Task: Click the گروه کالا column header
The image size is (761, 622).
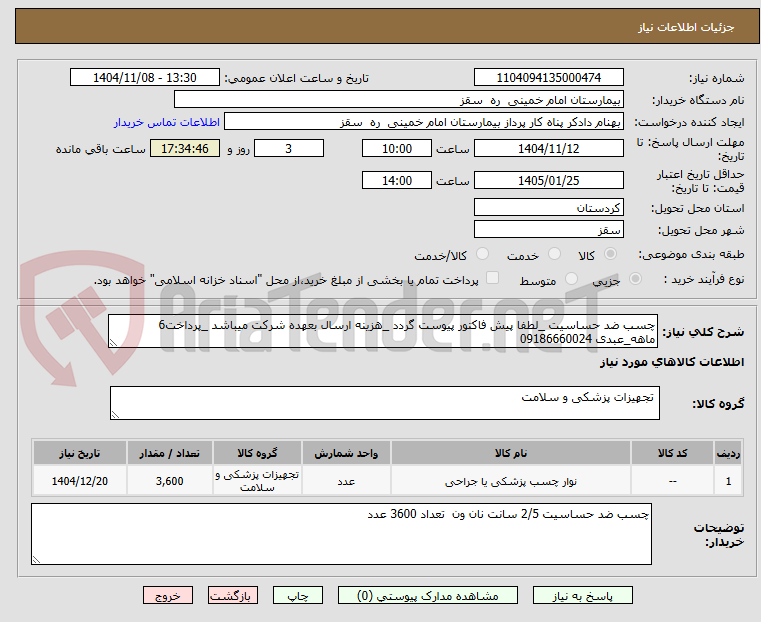Action: (x=257, y=453)
